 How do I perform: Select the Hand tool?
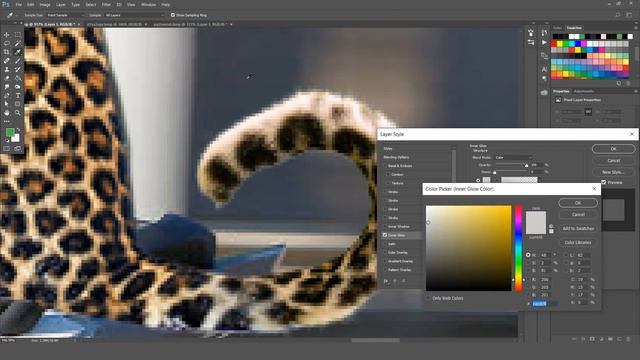(7, 113)
